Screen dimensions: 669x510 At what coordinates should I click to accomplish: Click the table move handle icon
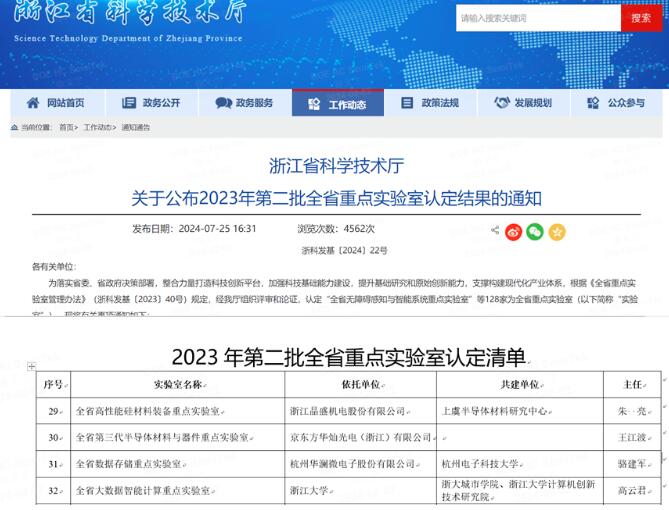(x=31, y=367)
